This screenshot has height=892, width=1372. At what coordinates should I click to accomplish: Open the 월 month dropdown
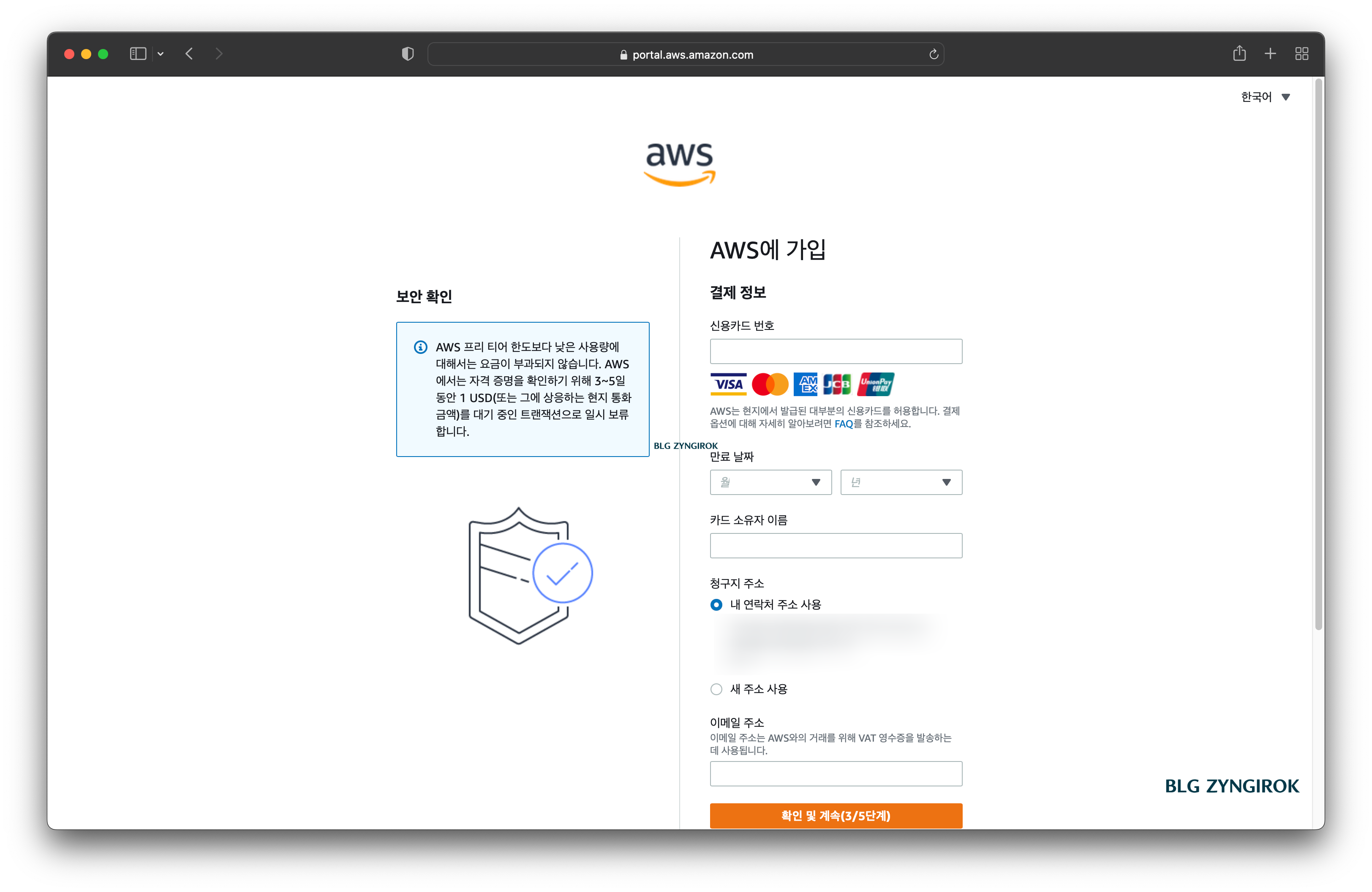coord(770,482)
